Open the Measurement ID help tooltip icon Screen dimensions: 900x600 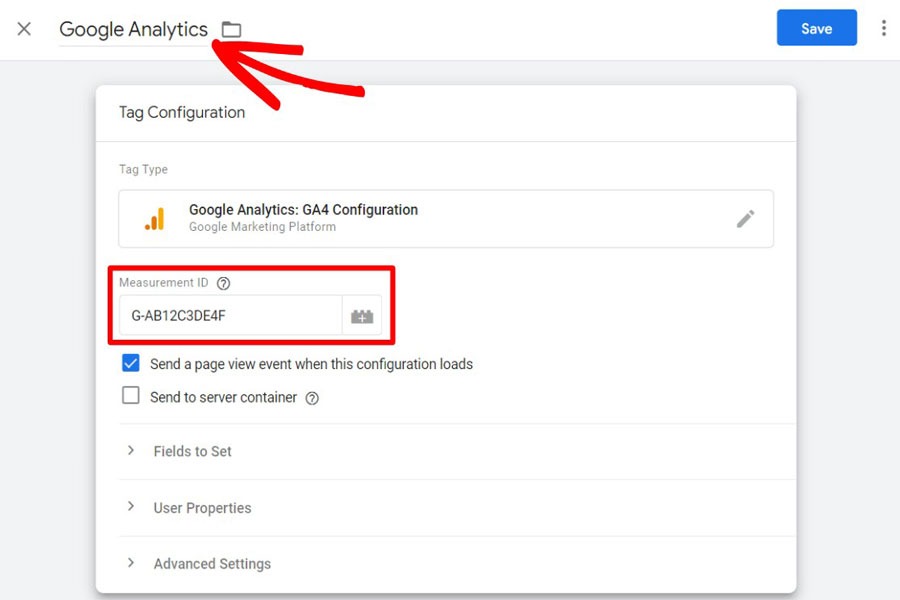tap(223, 284)
